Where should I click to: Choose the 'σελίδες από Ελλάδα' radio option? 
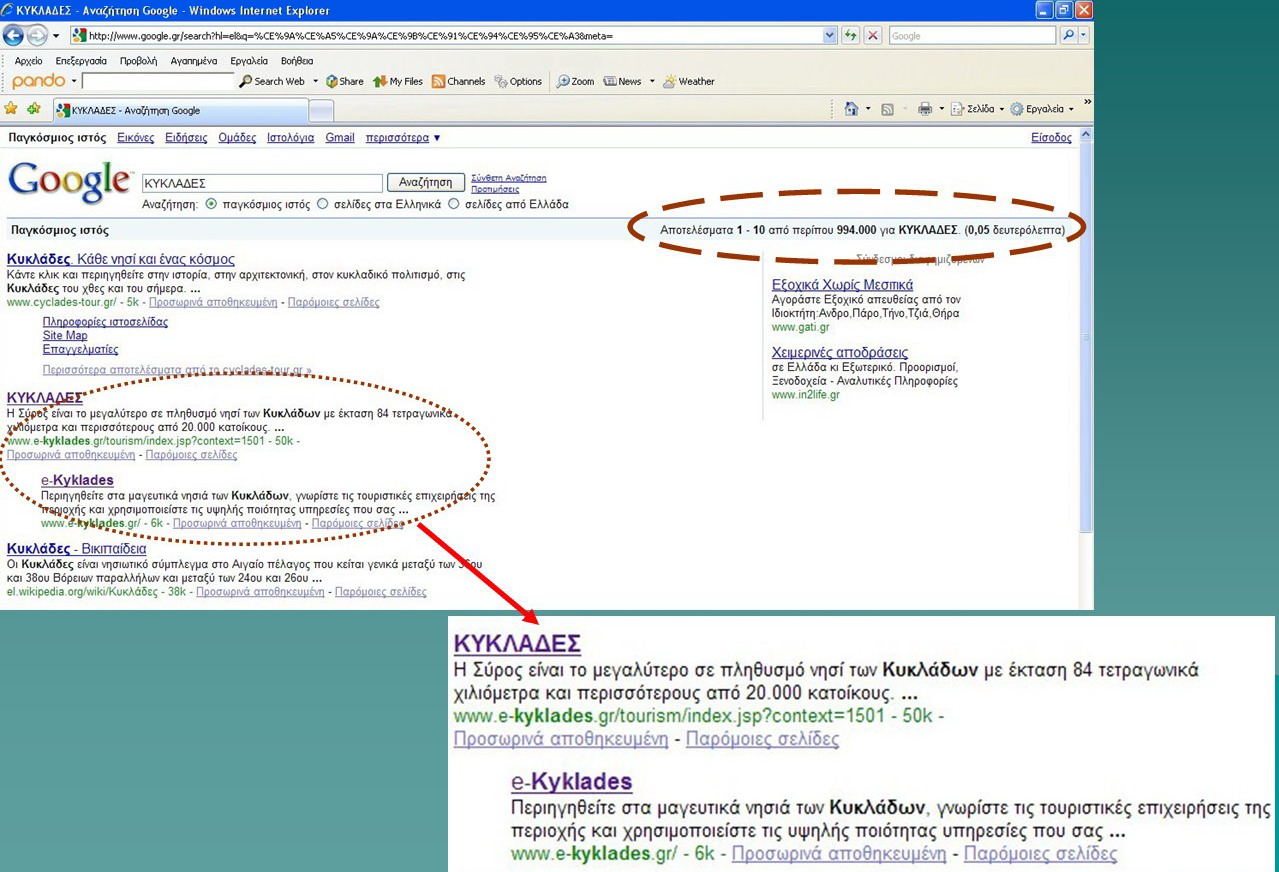(454, 204)
